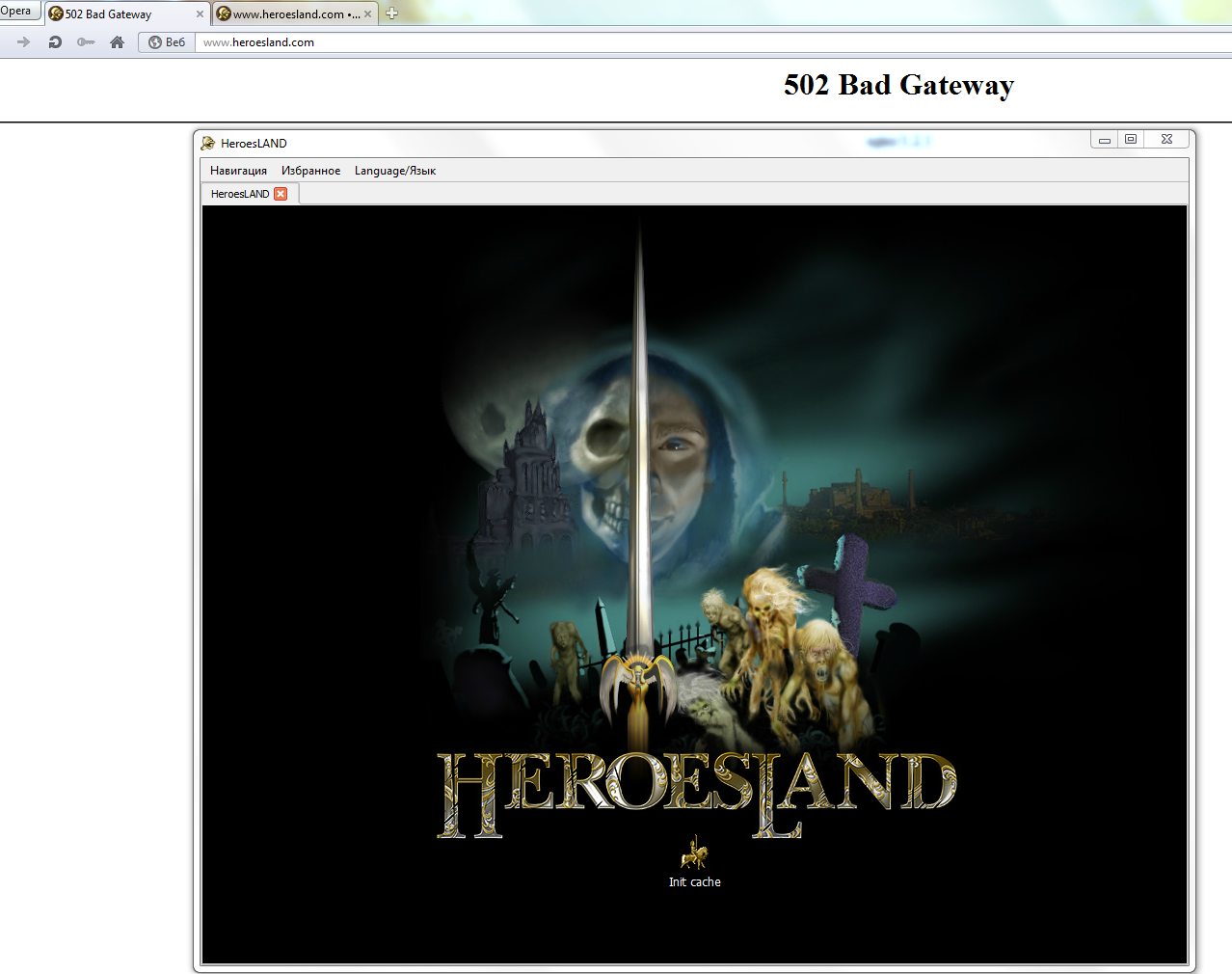Image resolution: width=1232 pixels, height=974 pixels.
Task: Click the 502 Bad Gateway tab favicon
Action: [56, 14]
